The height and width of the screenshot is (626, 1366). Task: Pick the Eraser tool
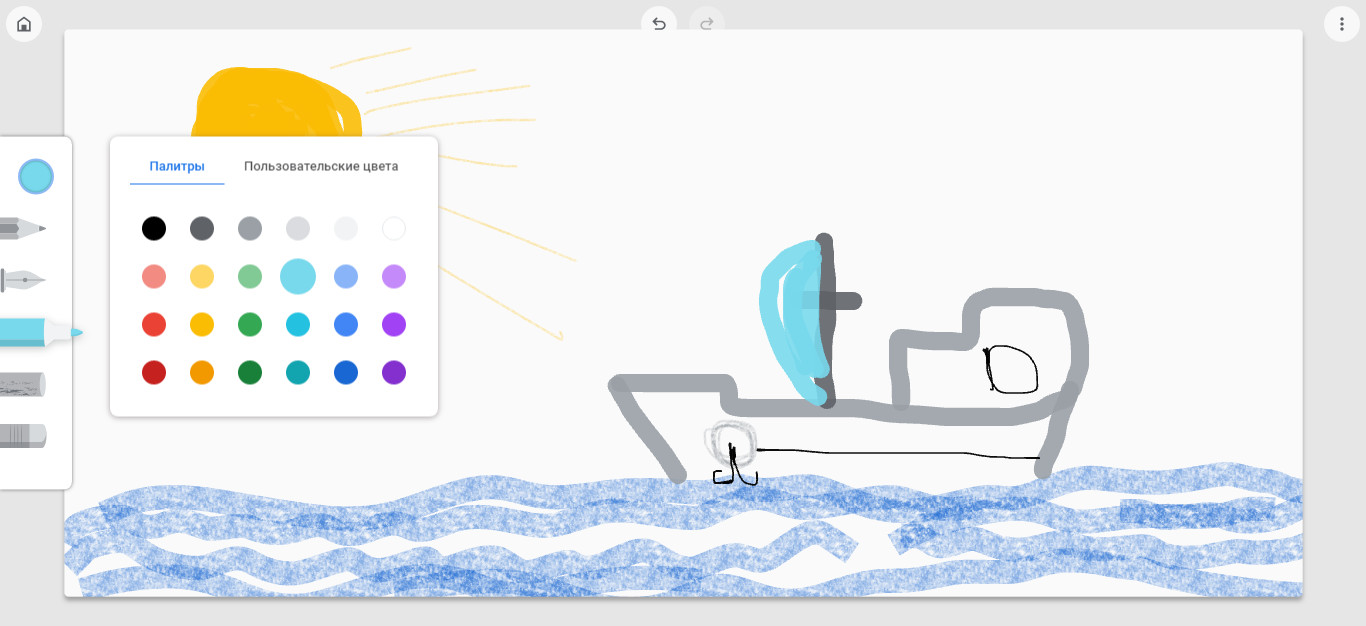24,436
